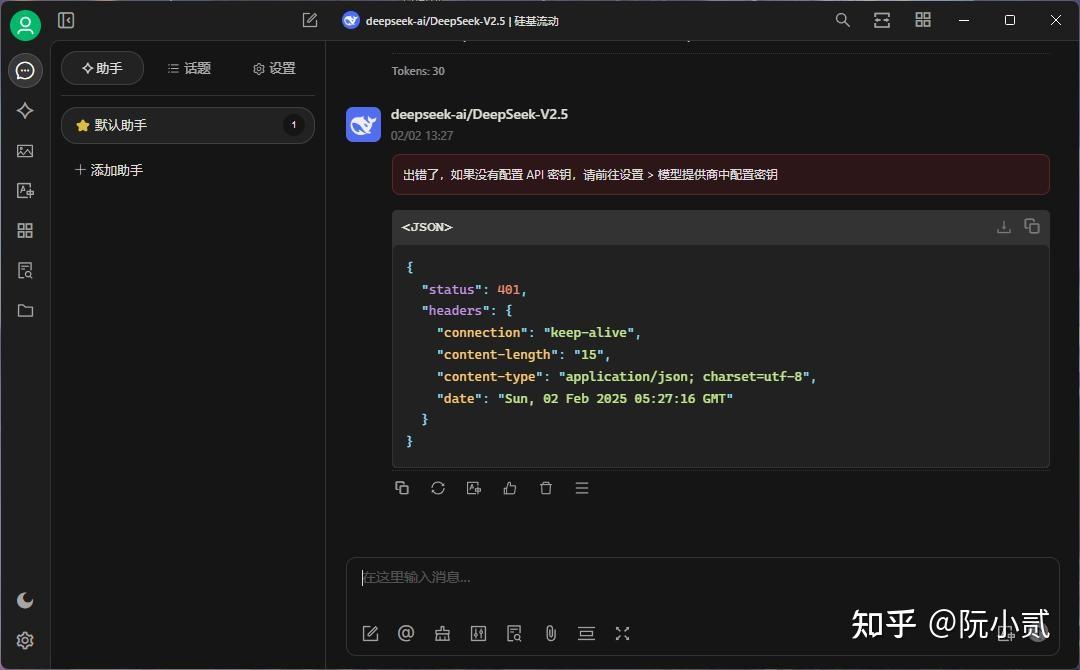Viewport: 1080px width, 670px height.
Task: Delete the message with the trash icon
Action: coord(546,488)
